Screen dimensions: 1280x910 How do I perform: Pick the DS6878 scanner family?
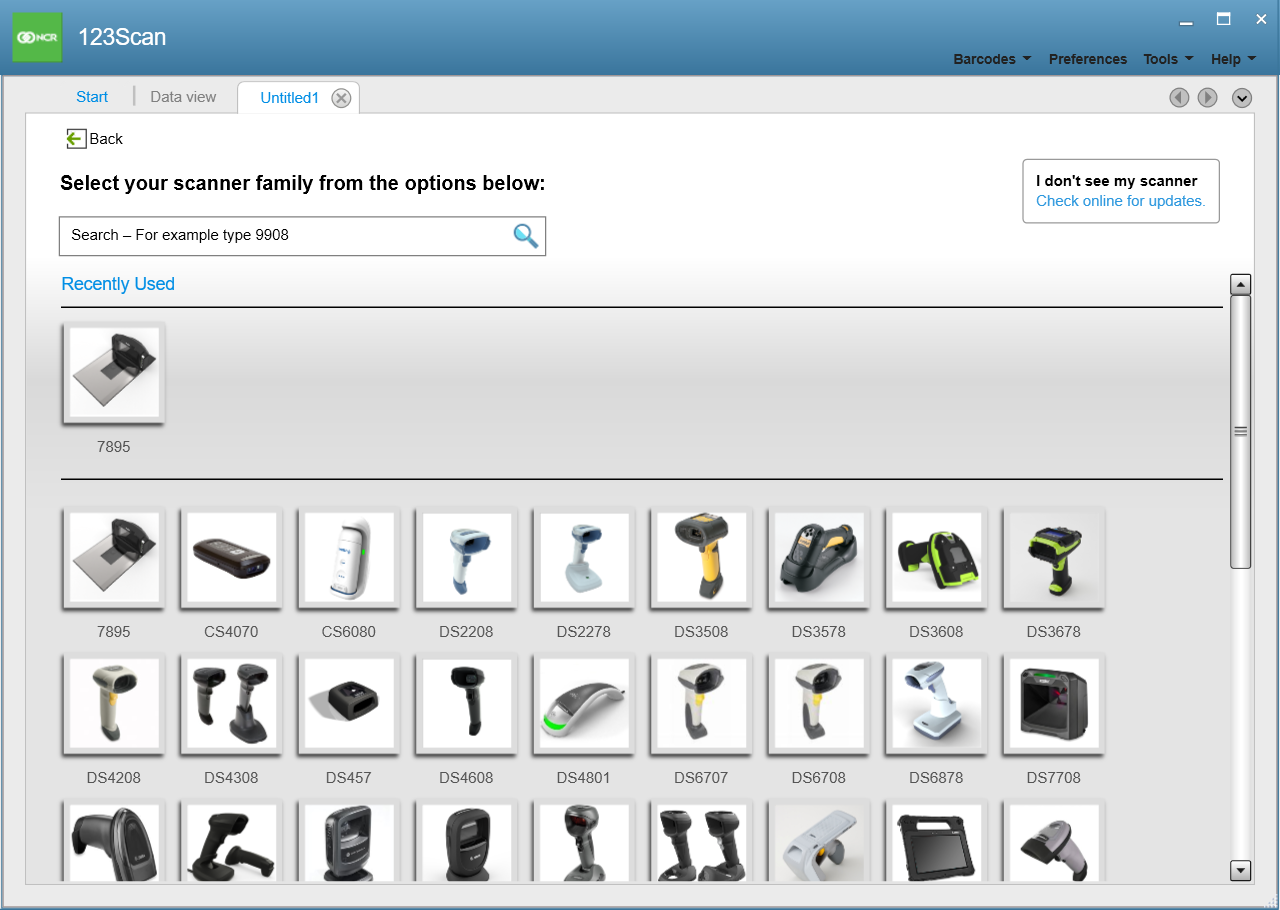(x=936, y=704)
